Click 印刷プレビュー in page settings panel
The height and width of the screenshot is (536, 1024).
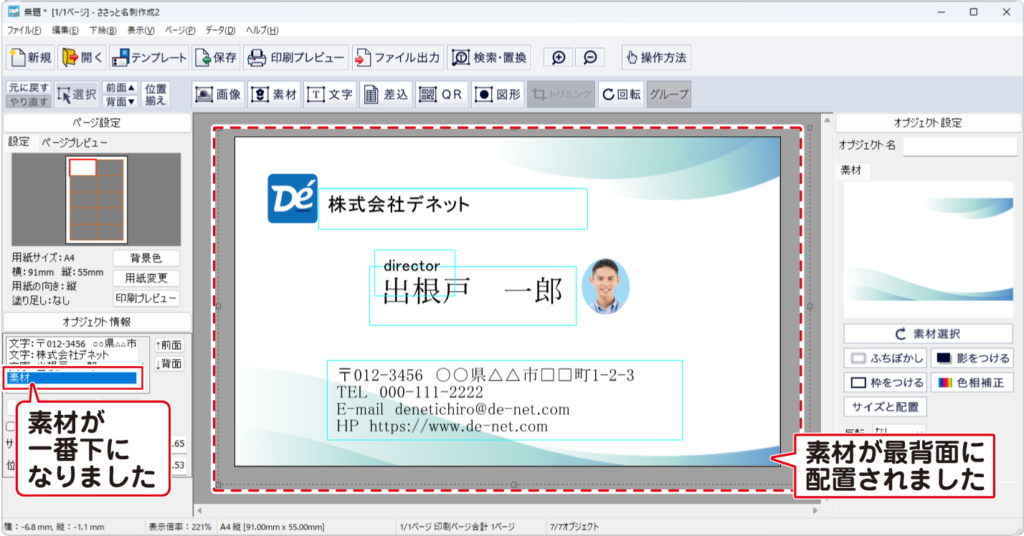click(146, 298)
